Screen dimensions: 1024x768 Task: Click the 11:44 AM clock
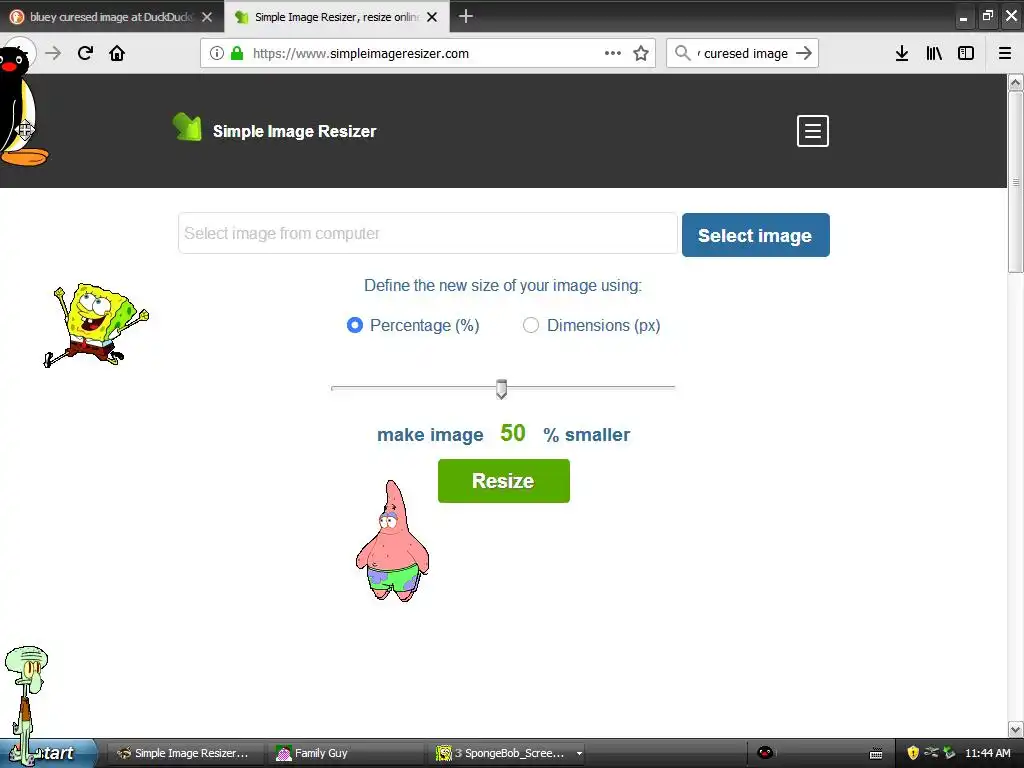[987, 753]
